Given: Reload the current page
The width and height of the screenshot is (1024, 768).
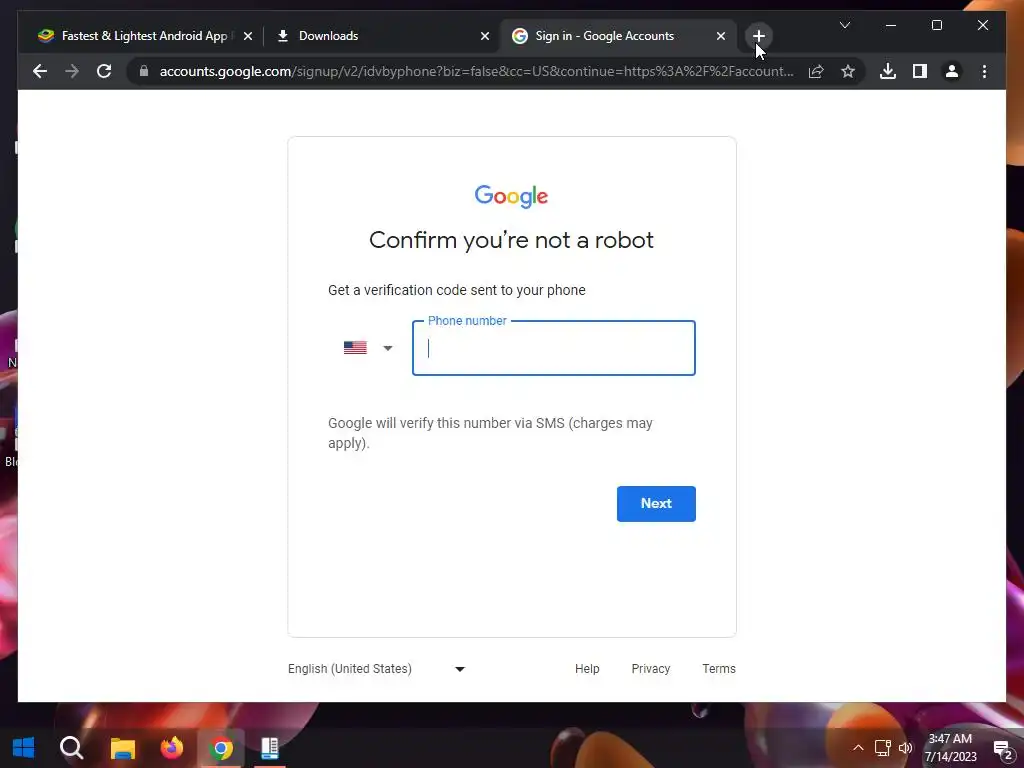Looking at the screenshot, I should [x=104, y=71].
